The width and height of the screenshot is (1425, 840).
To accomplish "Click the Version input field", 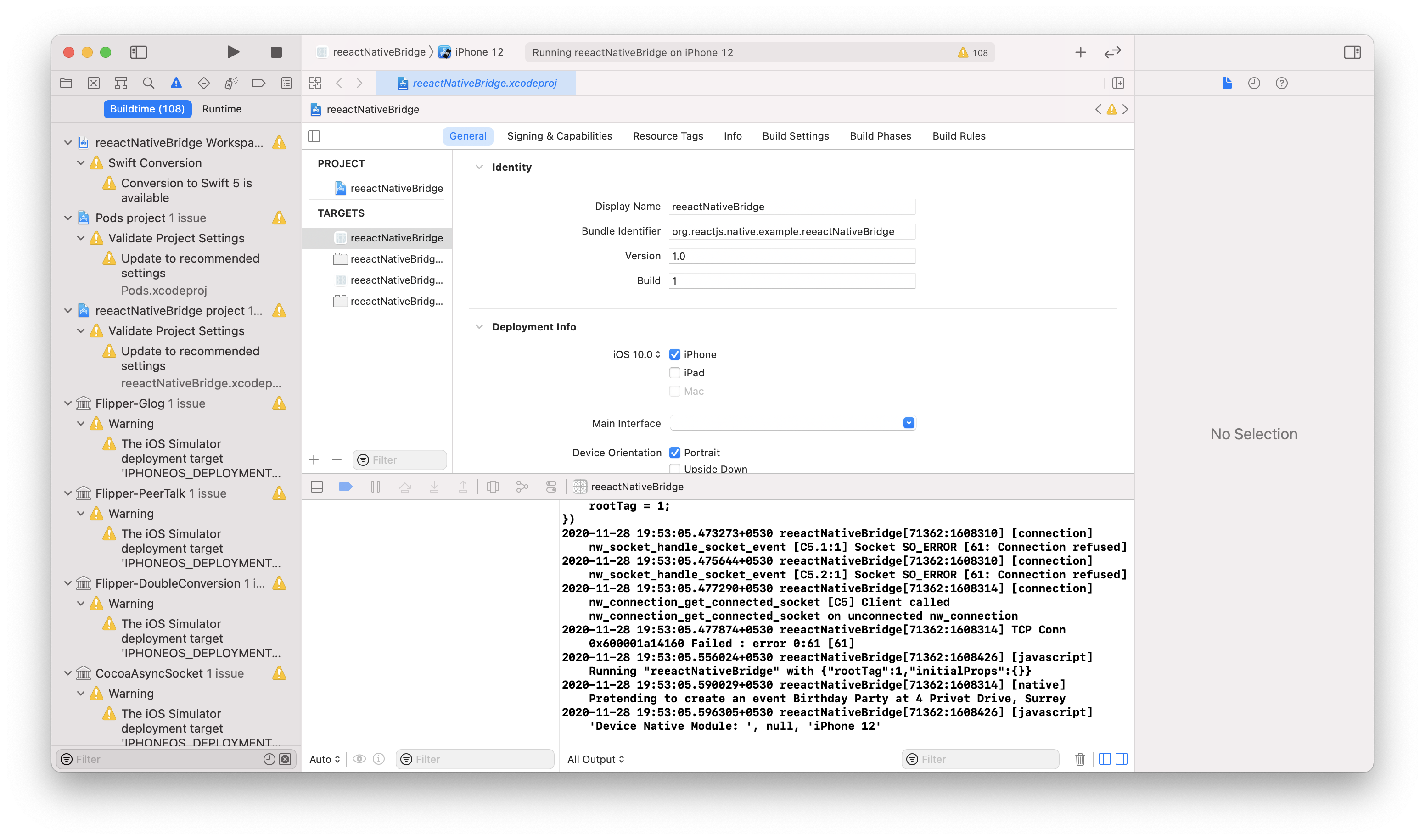I will click(x=791, y=255).
